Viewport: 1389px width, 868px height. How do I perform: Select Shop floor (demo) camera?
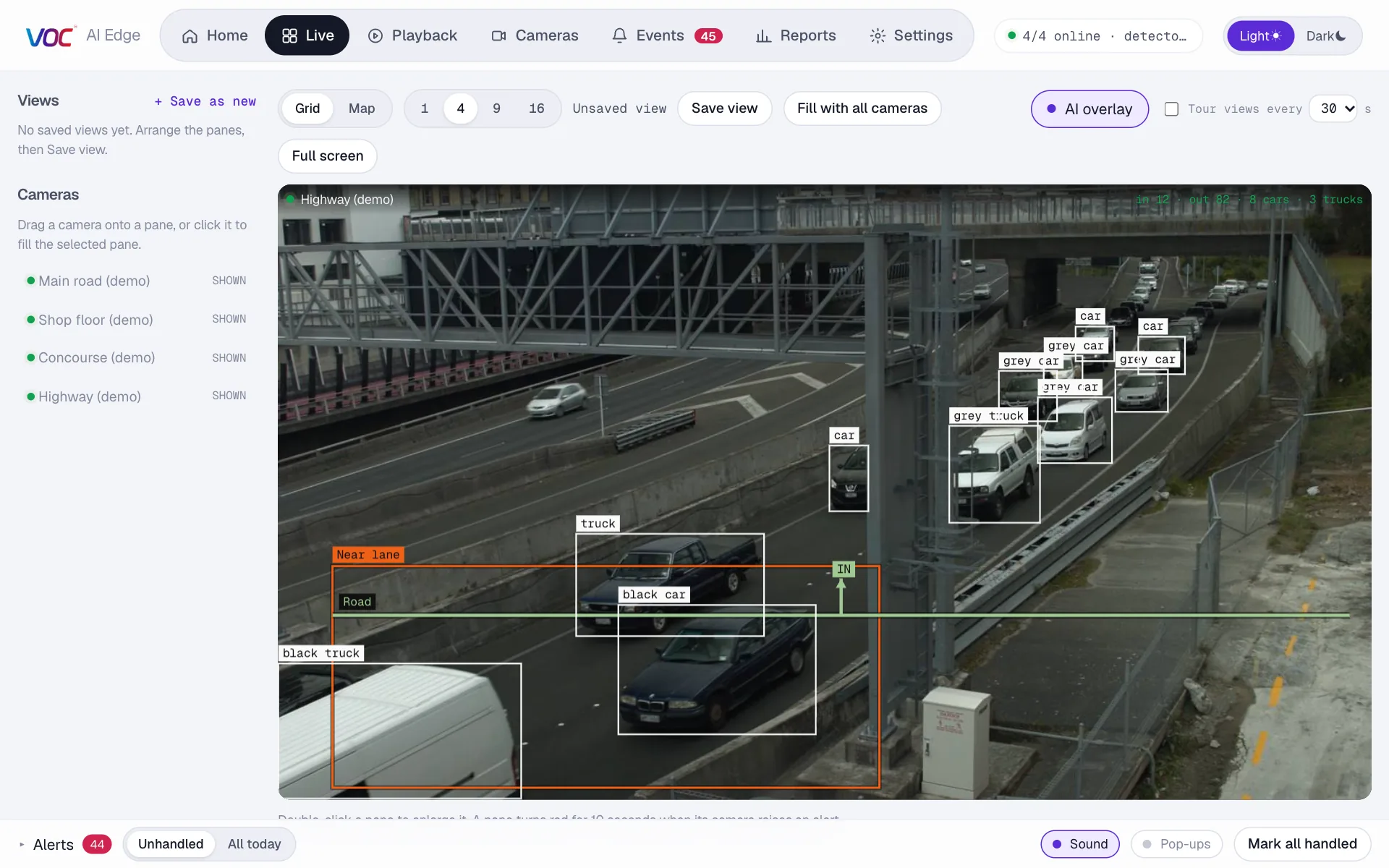pos(136,319)
